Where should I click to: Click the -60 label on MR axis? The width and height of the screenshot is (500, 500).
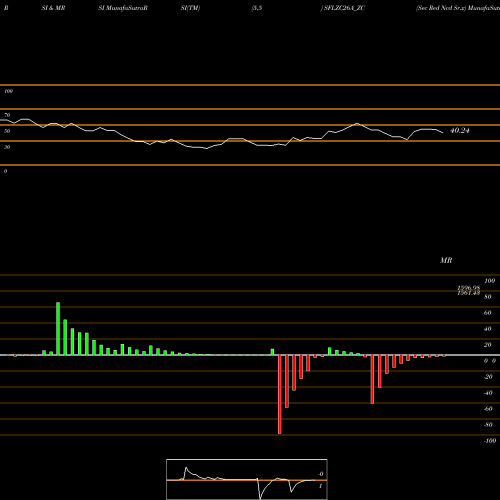tap(488, 409)
